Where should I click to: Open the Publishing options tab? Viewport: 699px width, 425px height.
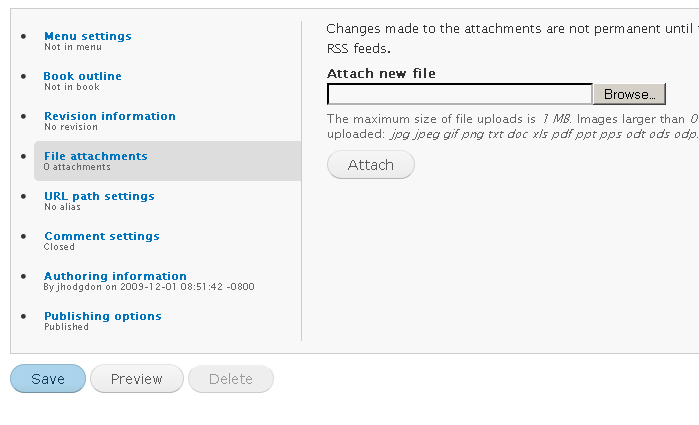pos(103,316)
